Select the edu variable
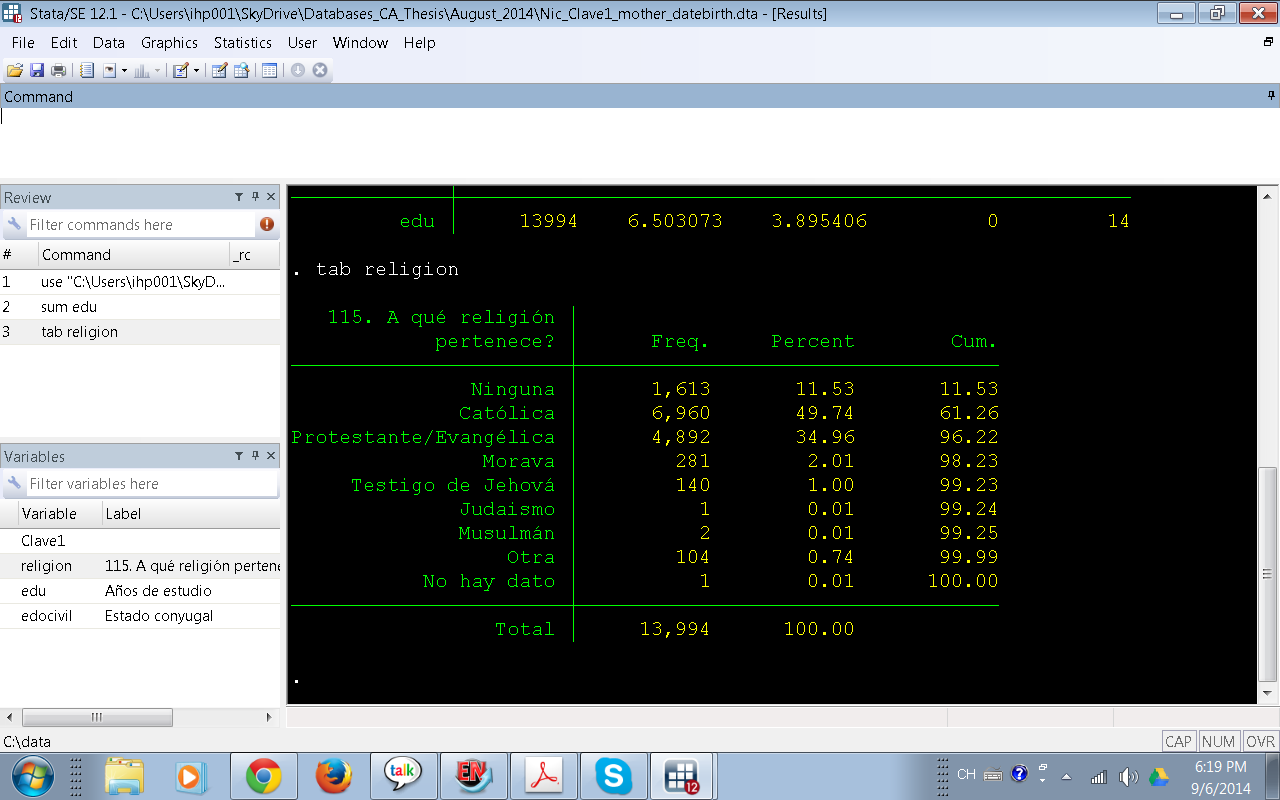 (x=140, y=591)
